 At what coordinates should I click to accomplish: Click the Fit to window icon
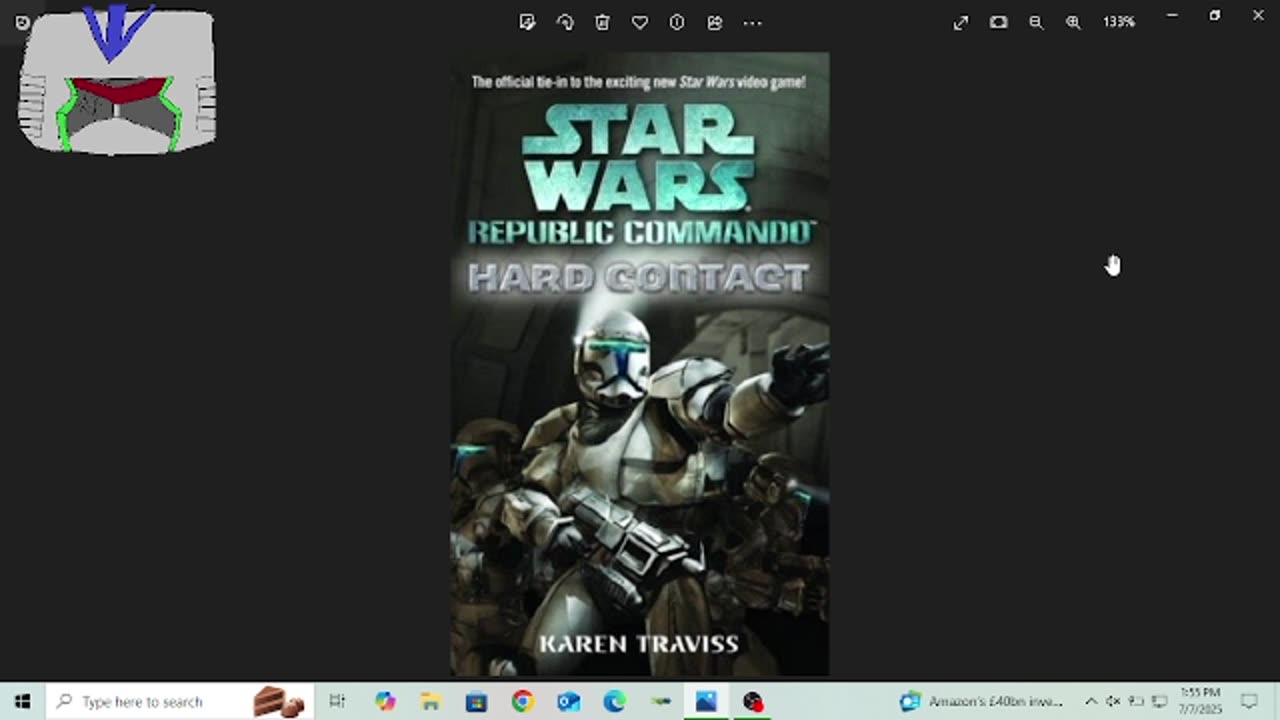[x=998, y=22]
